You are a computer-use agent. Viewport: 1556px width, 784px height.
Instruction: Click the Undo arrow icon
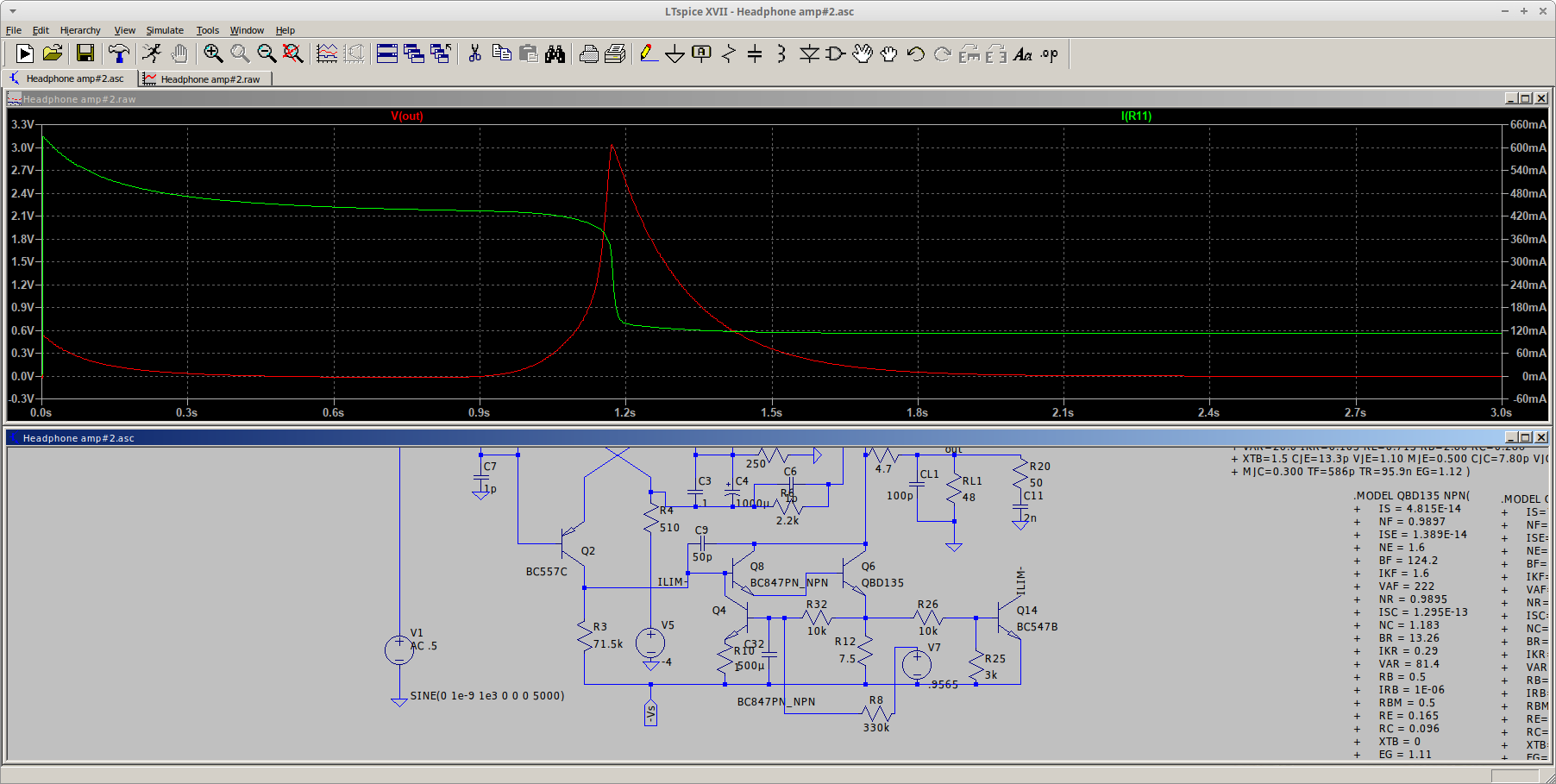[x=916, y=53]
